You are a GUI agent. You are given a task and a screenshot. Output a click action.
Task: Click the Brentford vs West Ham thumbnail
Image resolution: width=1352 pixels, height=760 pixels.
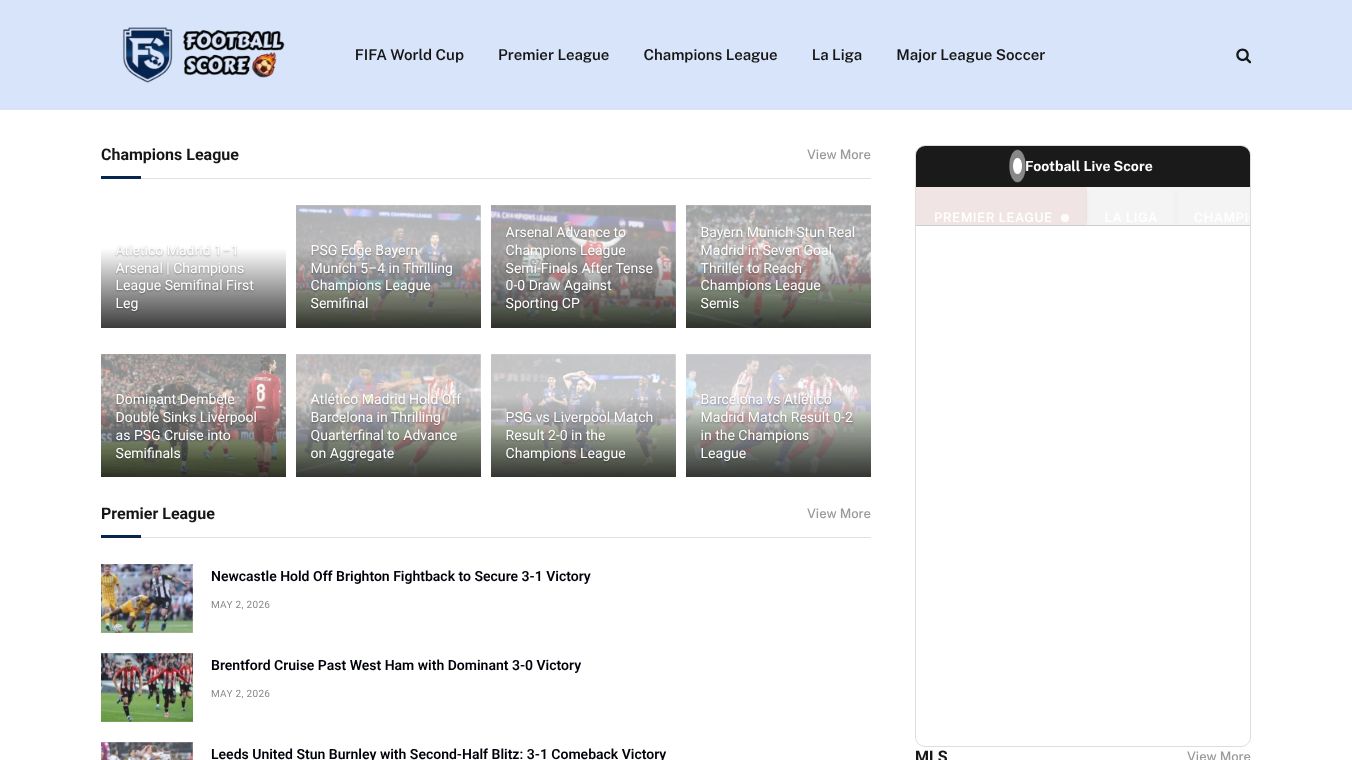click(147, 687)
